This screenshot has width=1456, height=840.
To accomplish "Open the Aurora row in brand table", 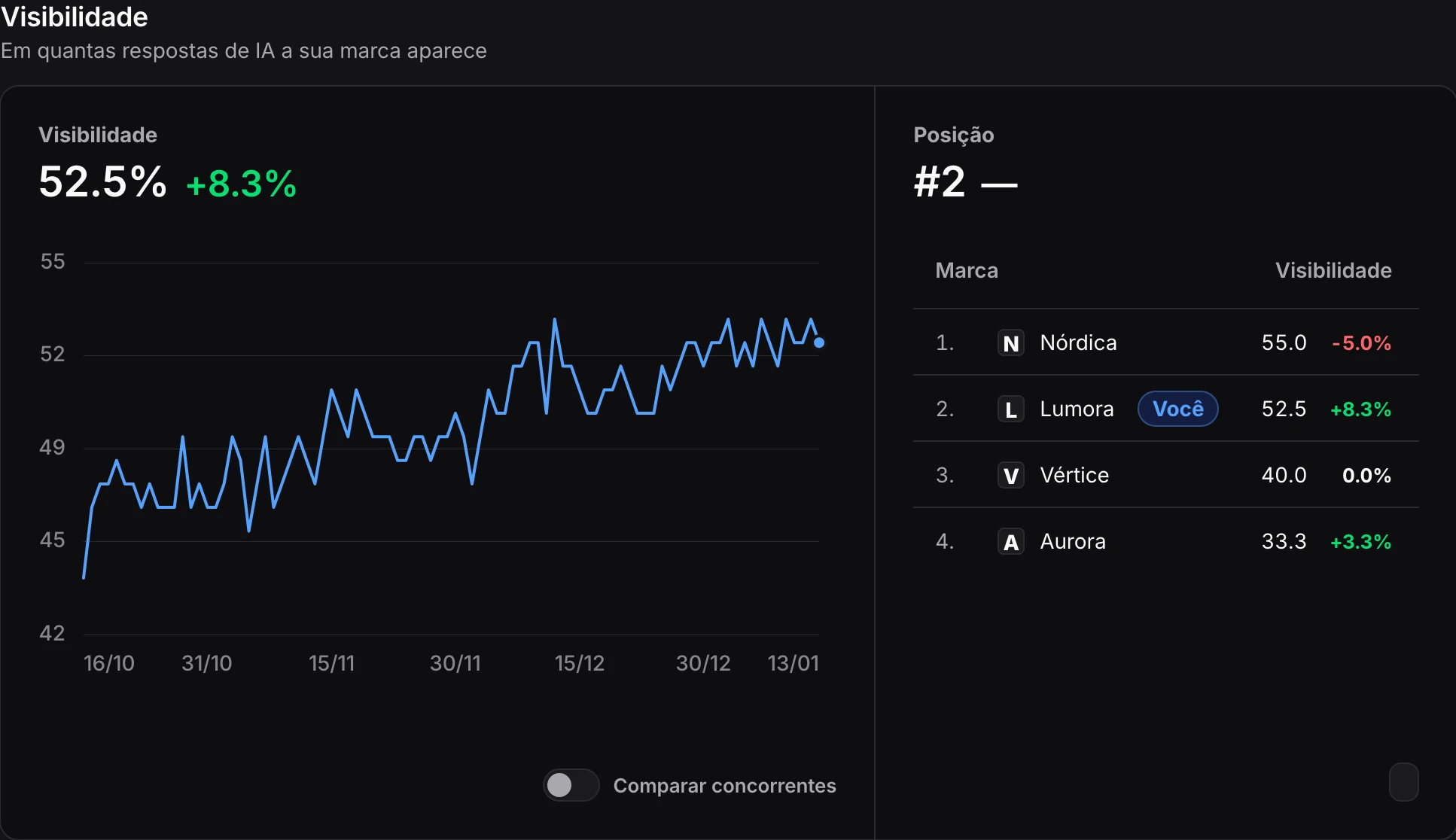I will click(x=1165, y=541).
